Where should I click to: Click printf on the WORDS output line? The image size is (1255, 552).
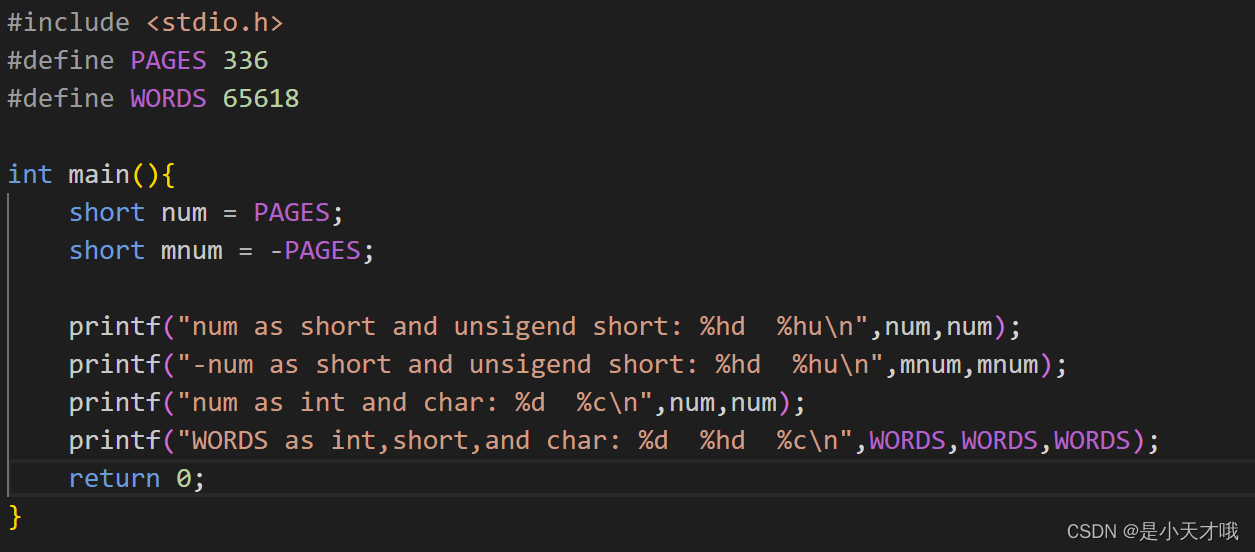[114, 440]
